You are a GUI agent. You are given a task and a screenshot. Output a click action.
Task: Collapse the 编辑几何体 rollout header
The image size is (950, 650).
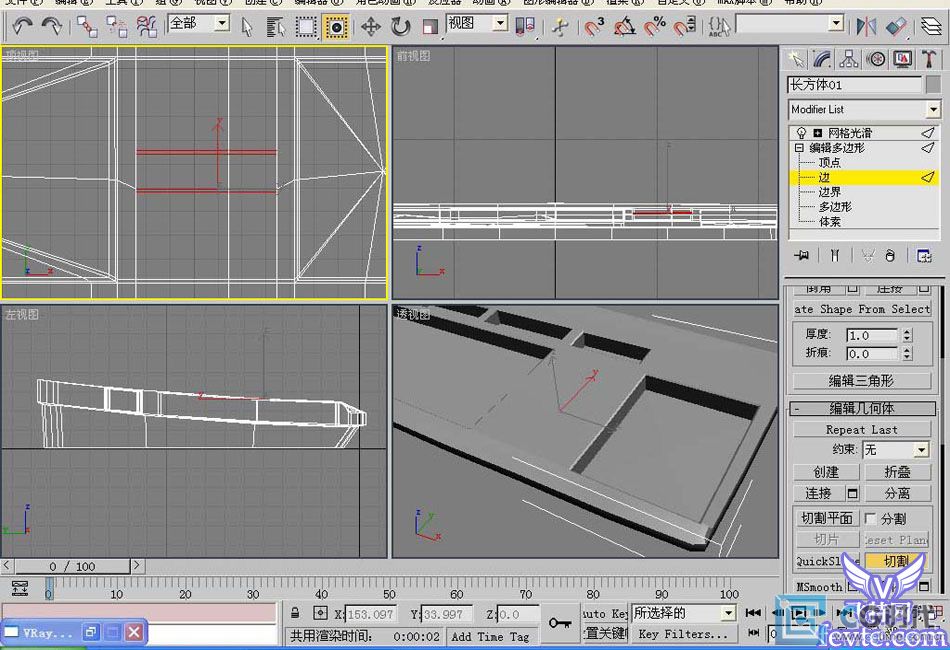[862, 408]
